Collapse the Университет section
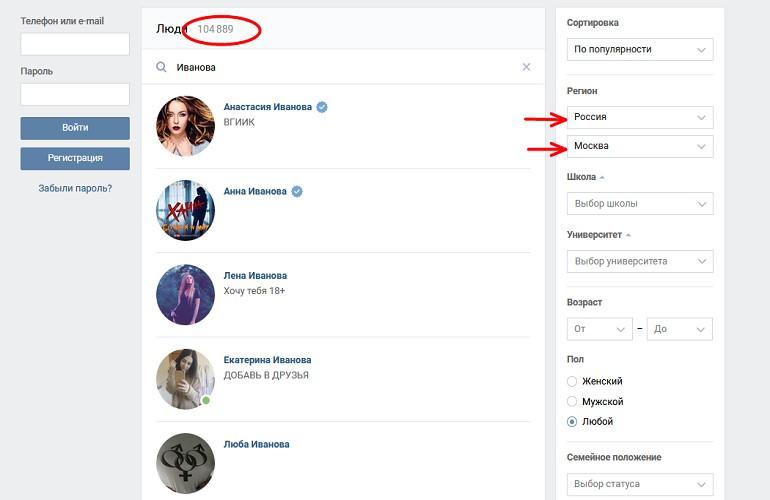770x500 pixels. tap(599, 235)
